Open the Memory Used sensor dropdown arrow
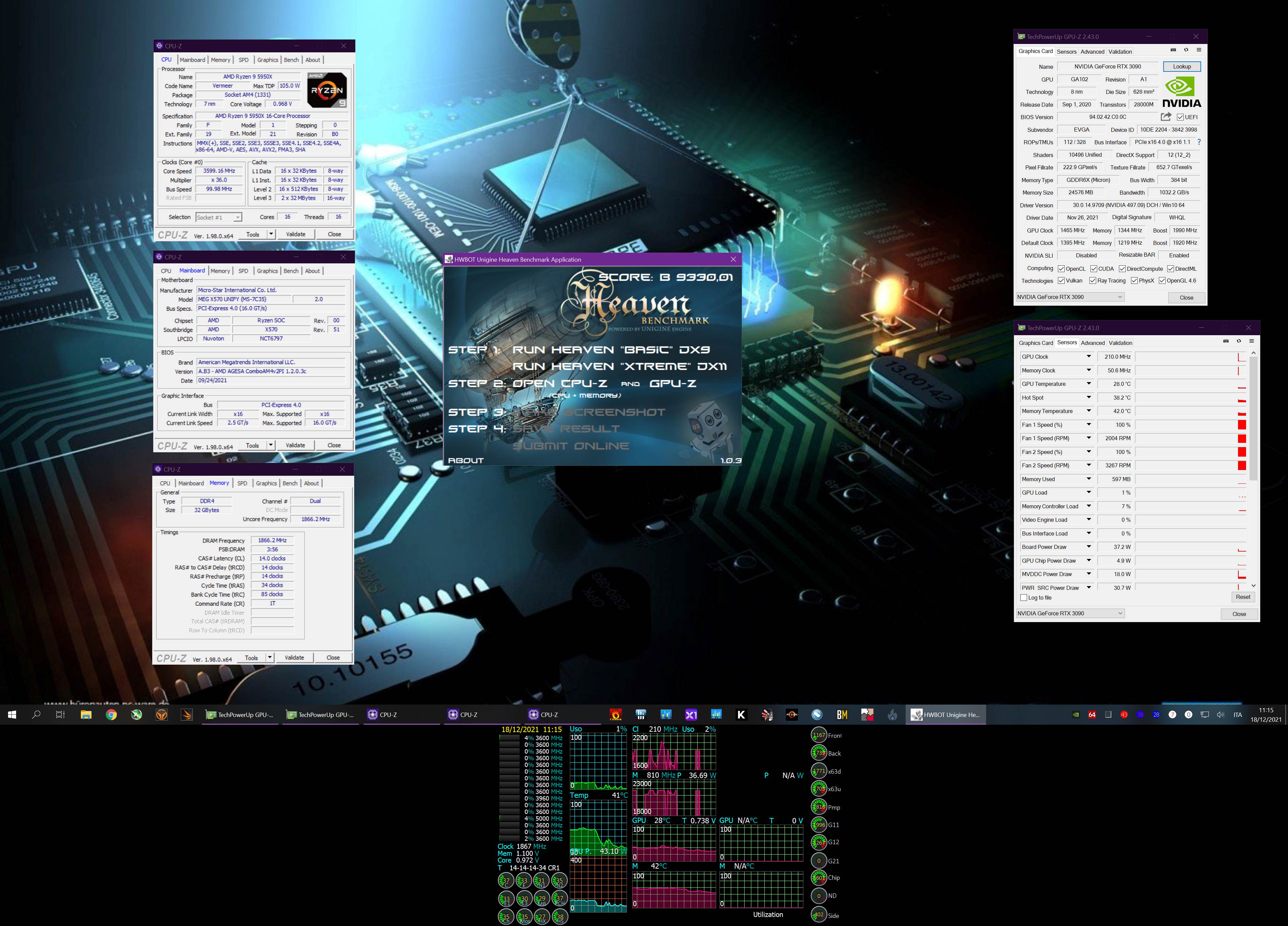 coord(1089,479)
